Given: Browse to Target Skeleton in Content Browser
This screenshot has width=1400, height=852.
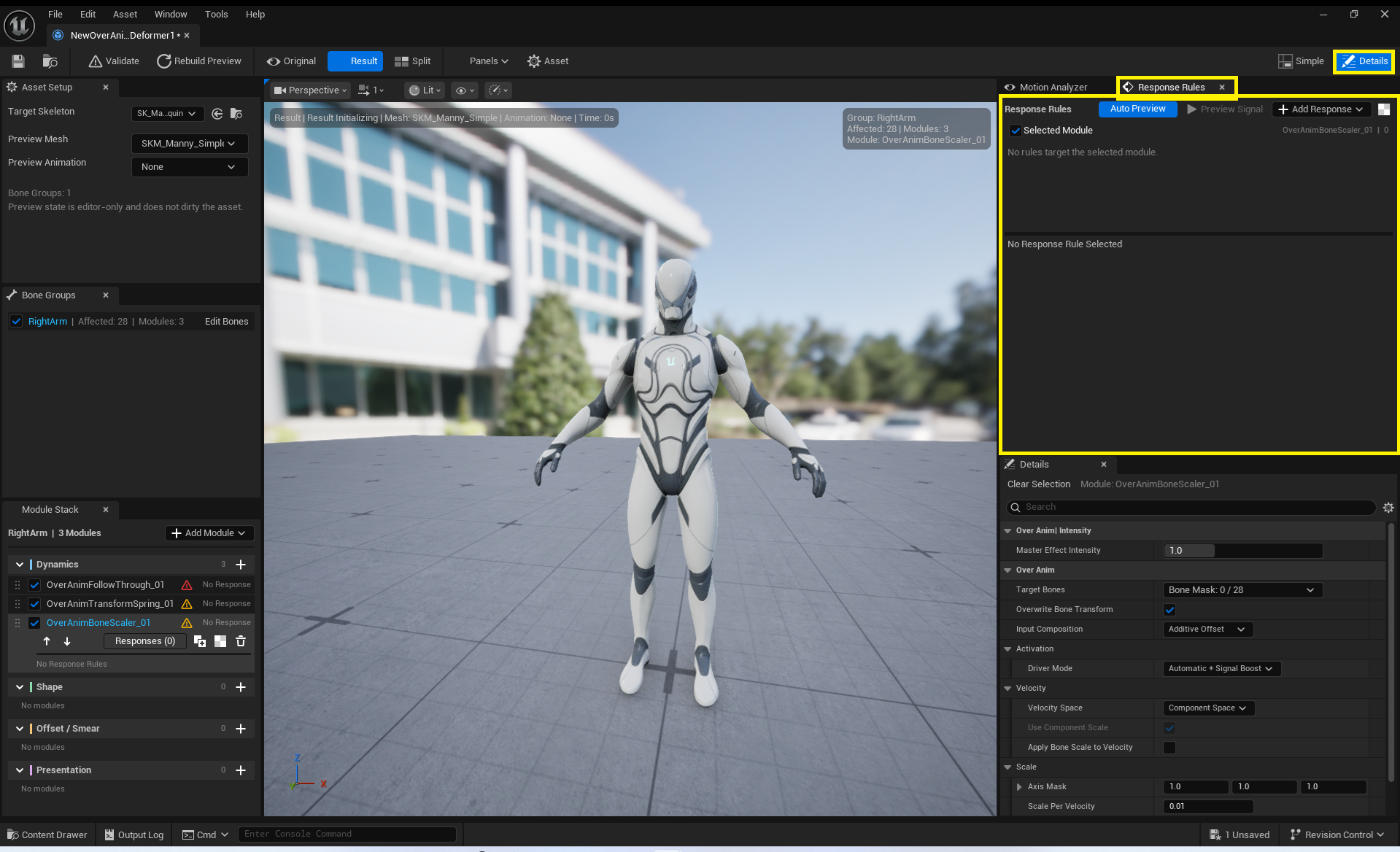Looking at the screenshot, I should 236,114.
